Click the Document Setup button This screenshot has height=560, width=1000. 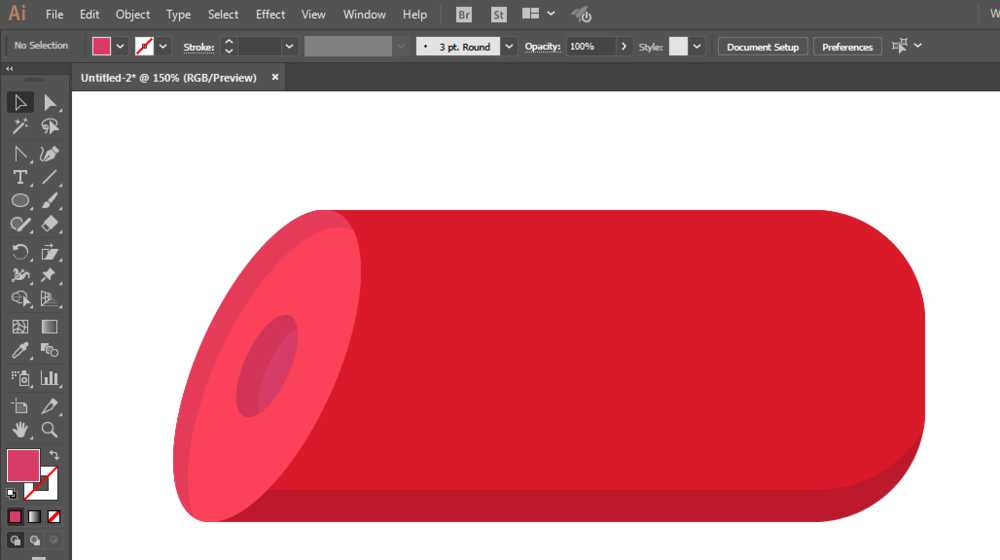pos(763,47)
